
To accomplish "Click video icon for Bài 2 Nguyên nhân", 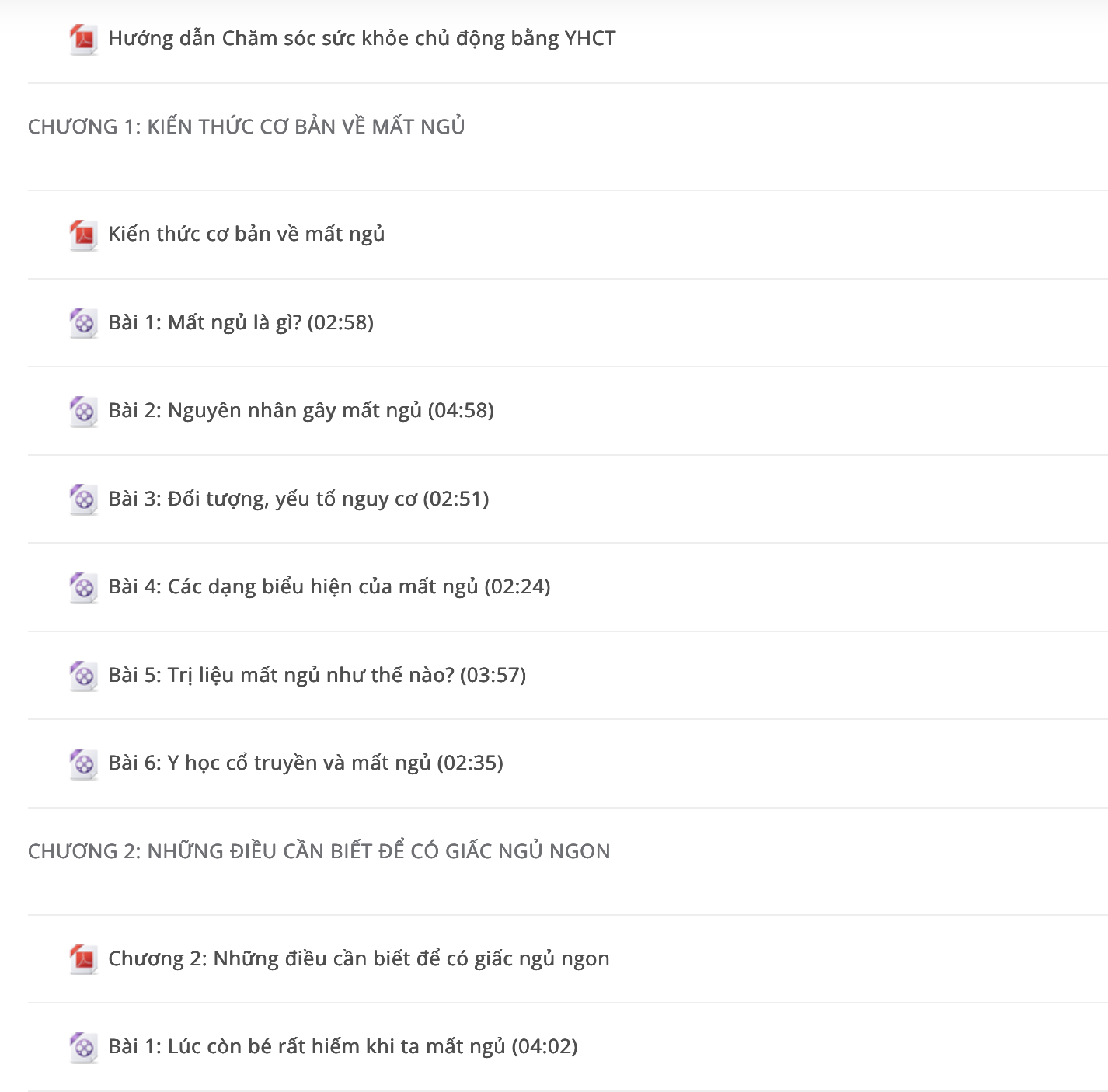I will click(x=83, y=412).
